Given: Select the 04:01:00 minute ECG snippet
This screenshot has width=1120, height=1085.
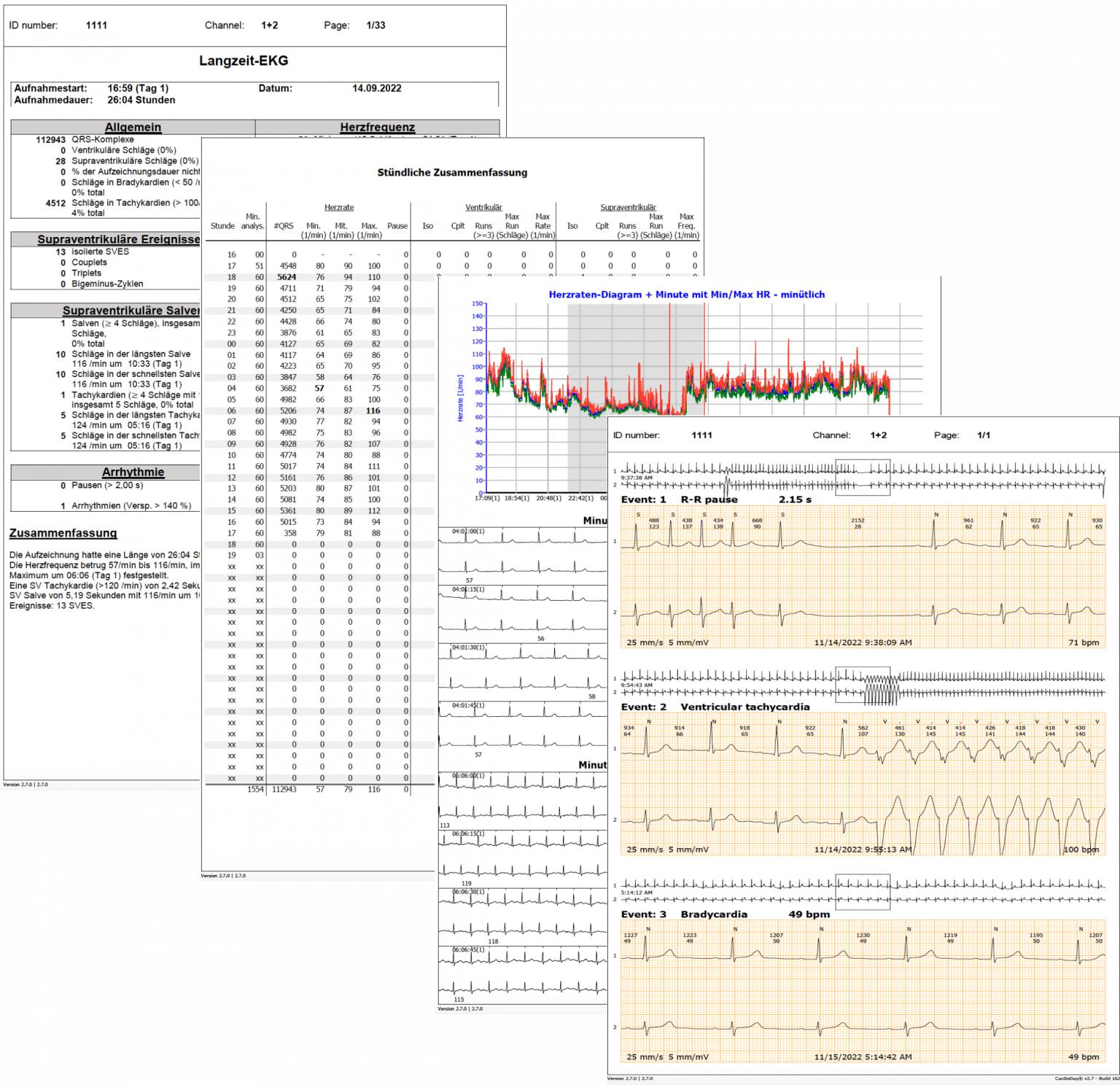Looking at the screenshot, I should [x=510, y=543].
